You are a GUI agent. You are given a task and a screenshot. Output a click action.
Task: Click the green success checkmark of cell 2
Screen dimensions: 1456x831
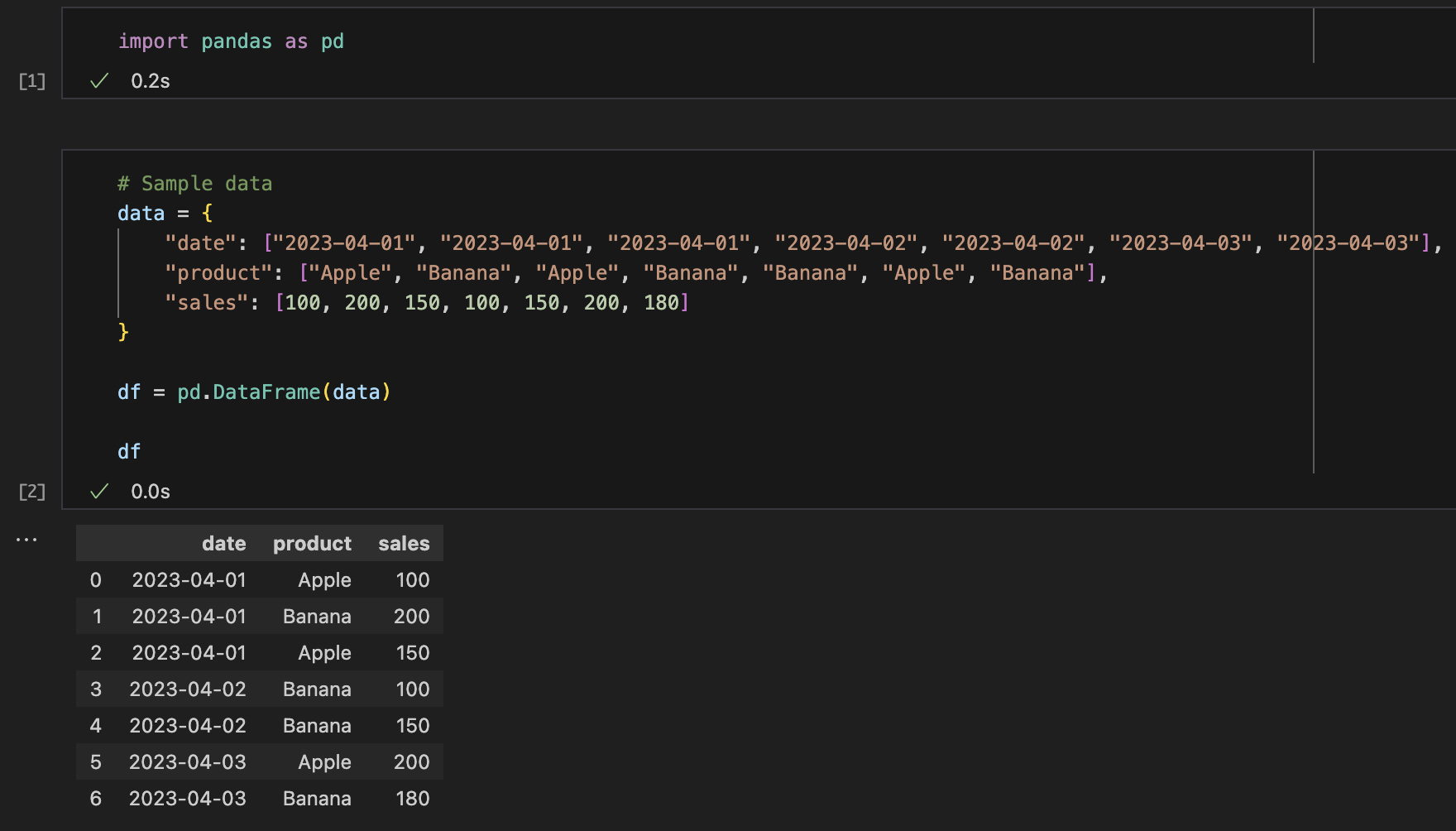click(x=99, y=491)
